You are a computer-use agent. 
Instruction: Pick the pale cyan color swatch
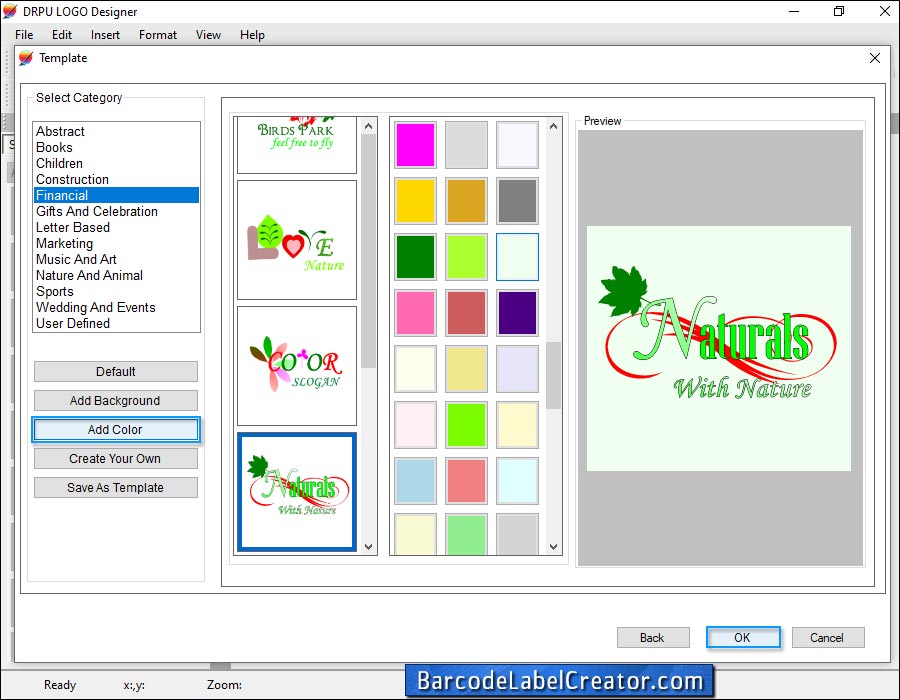517,481
